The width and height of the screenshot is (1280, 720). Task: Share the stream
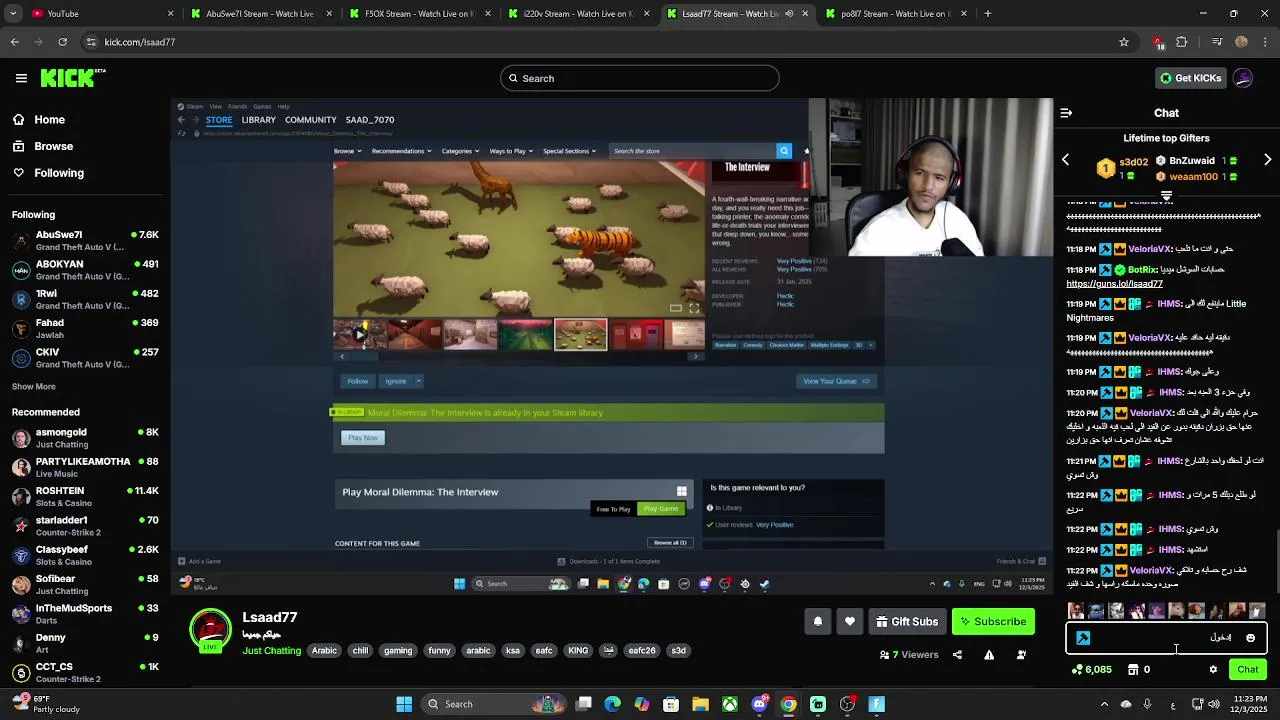tap(957, 655)
